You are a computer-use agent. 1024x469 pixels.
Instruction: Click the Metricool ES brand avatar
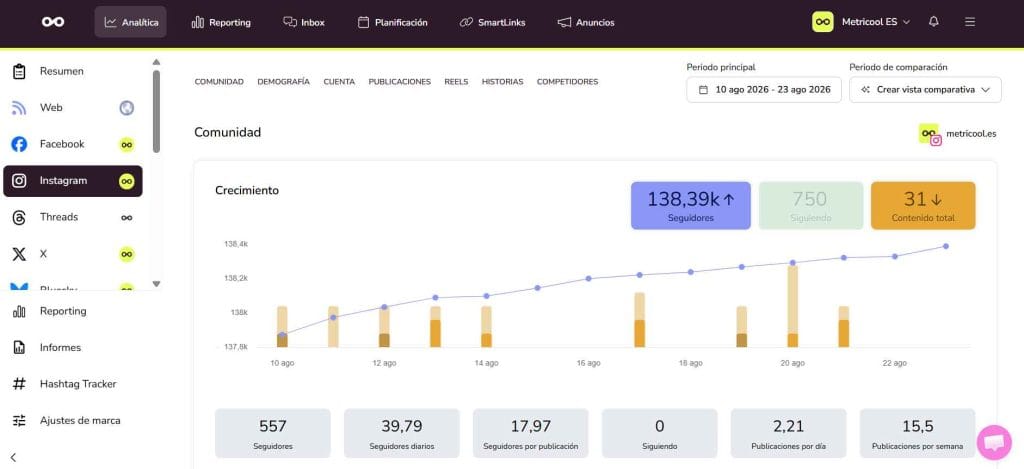tap(823, 22)
